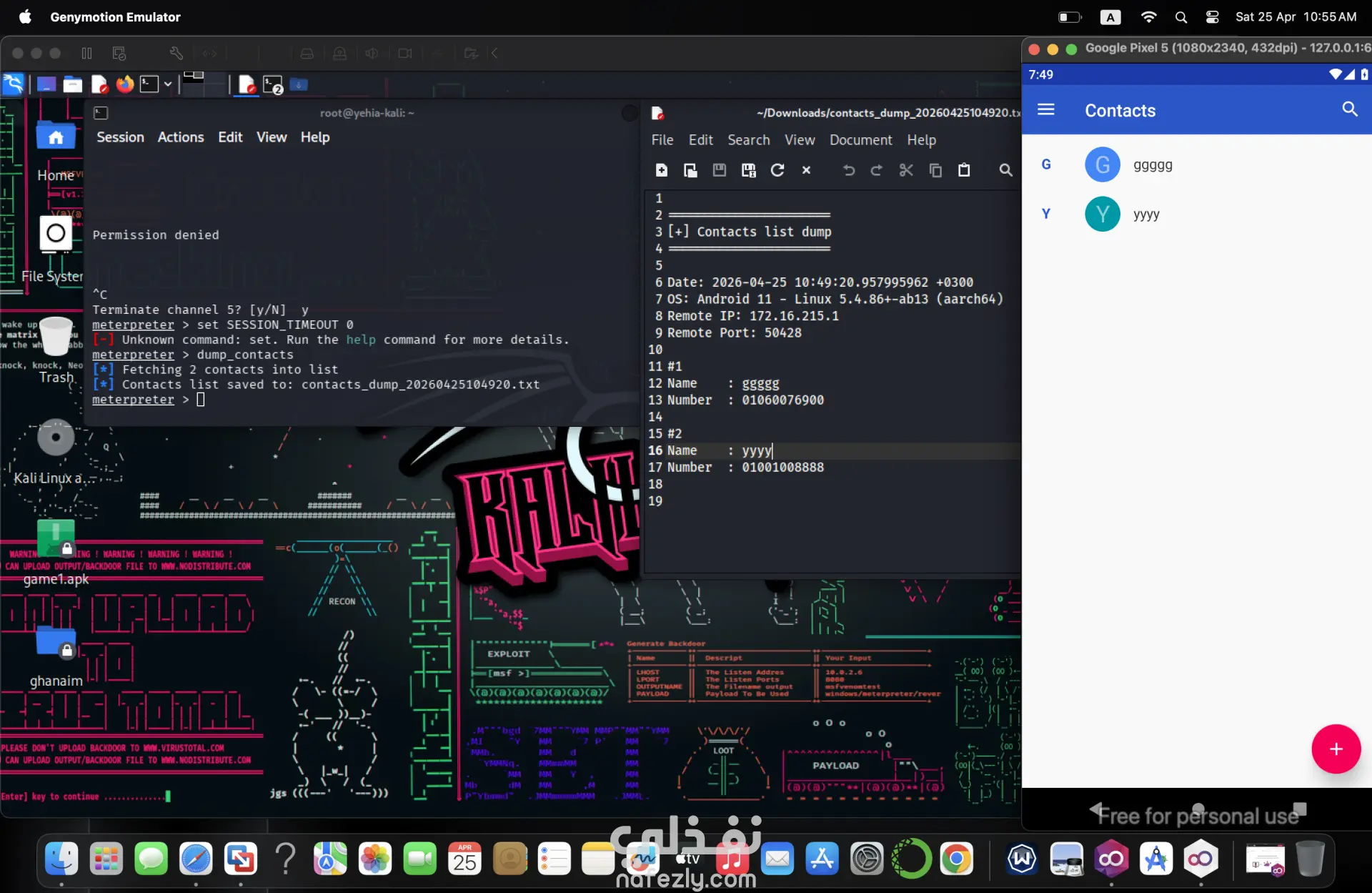Open the terminal launcher in the Kali panel

tap(149, 84)
